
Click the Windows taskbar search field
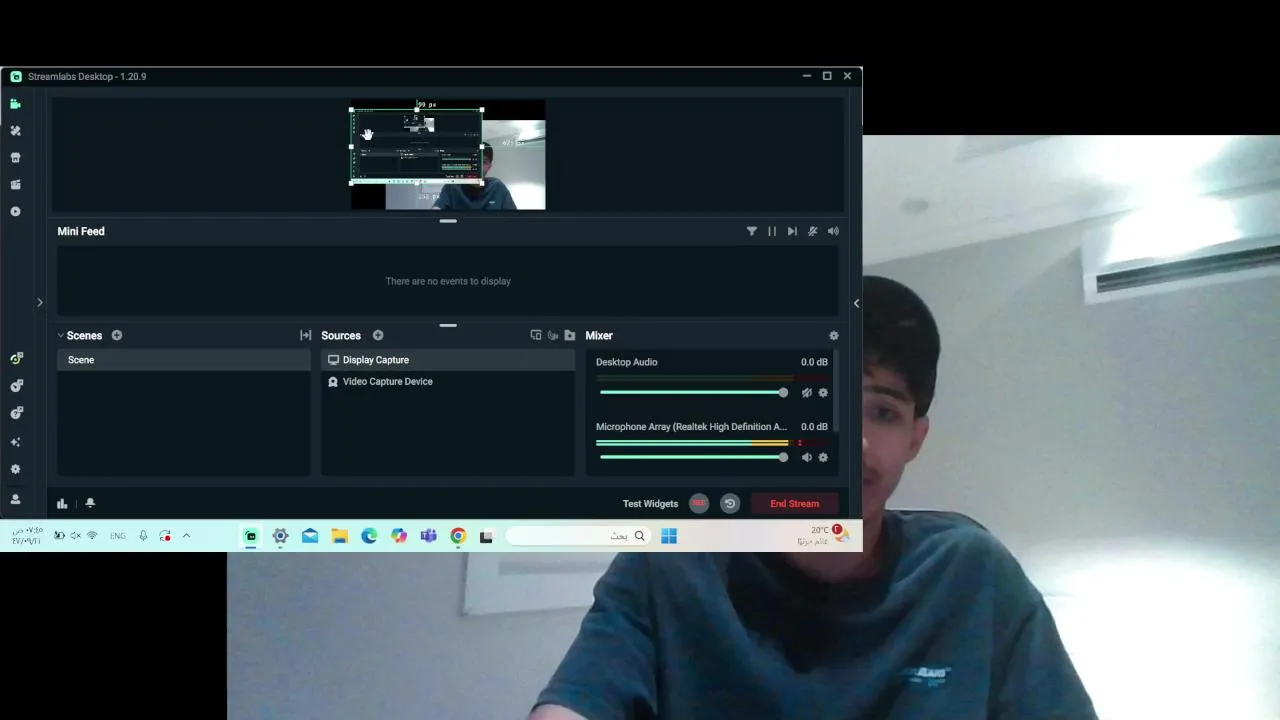coord(578,536)
